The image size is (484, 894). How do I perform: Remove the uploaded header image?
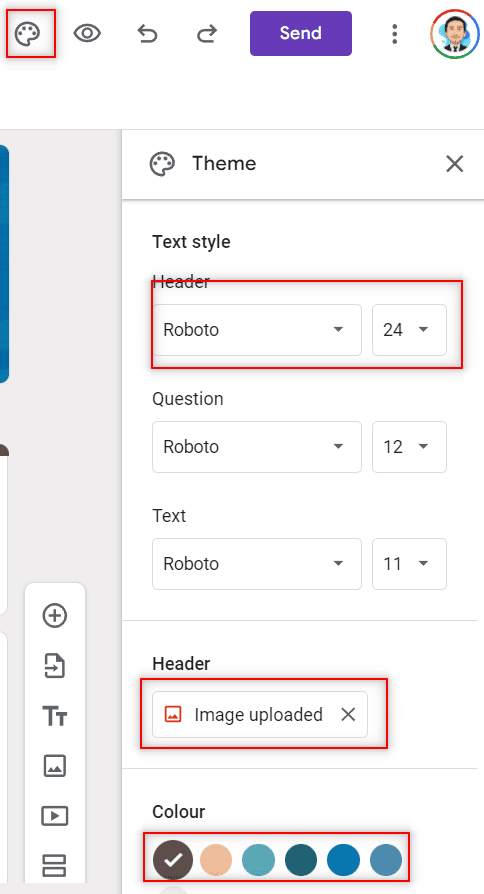point(348,714)
